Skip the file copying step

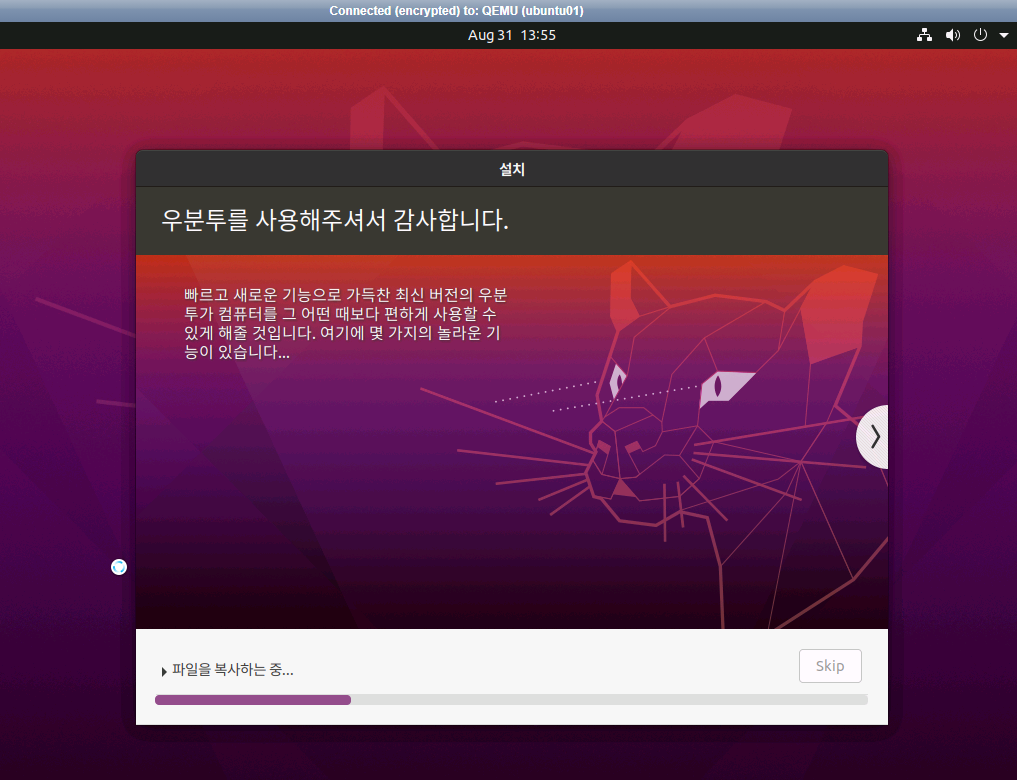pyautogui.click(x=830, y=666)
